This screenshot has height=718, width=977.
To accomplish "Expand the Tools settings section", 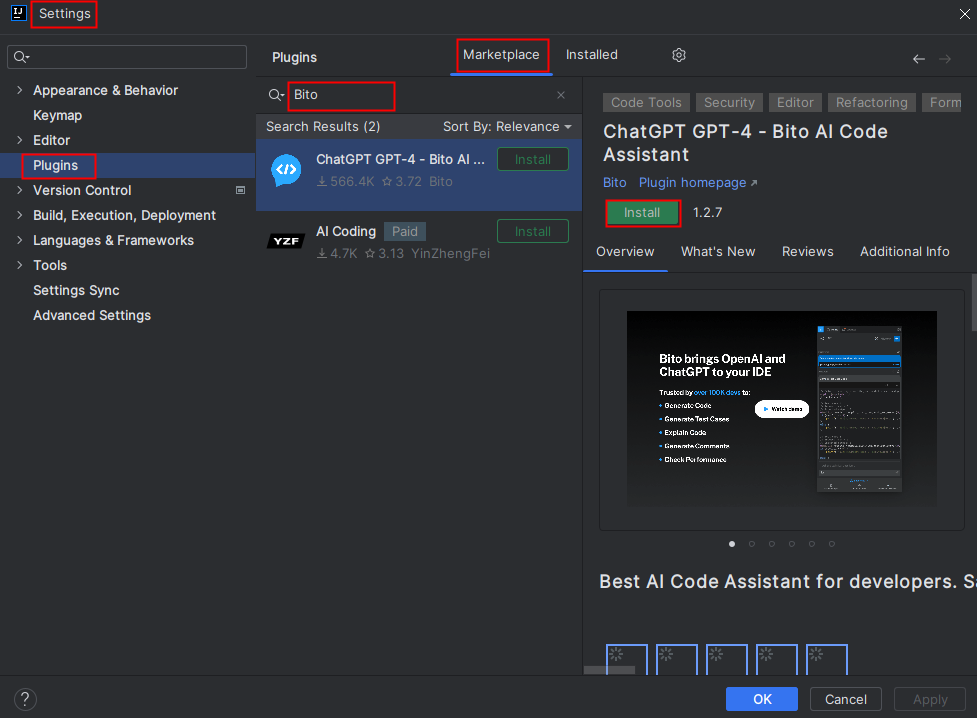I will [x=19, y=265].
